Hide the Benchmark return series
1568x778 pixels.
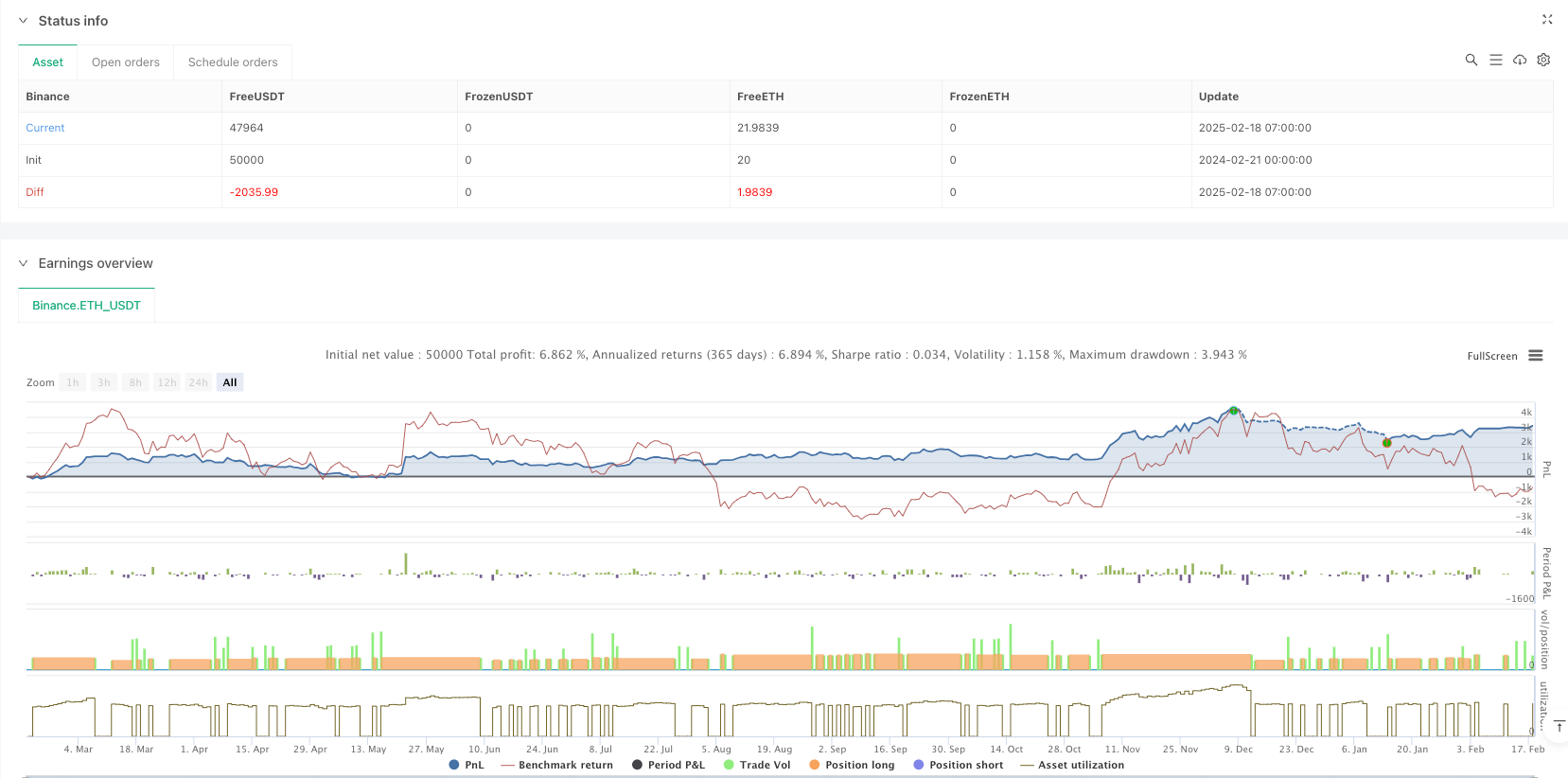click(x=556, y=765)
